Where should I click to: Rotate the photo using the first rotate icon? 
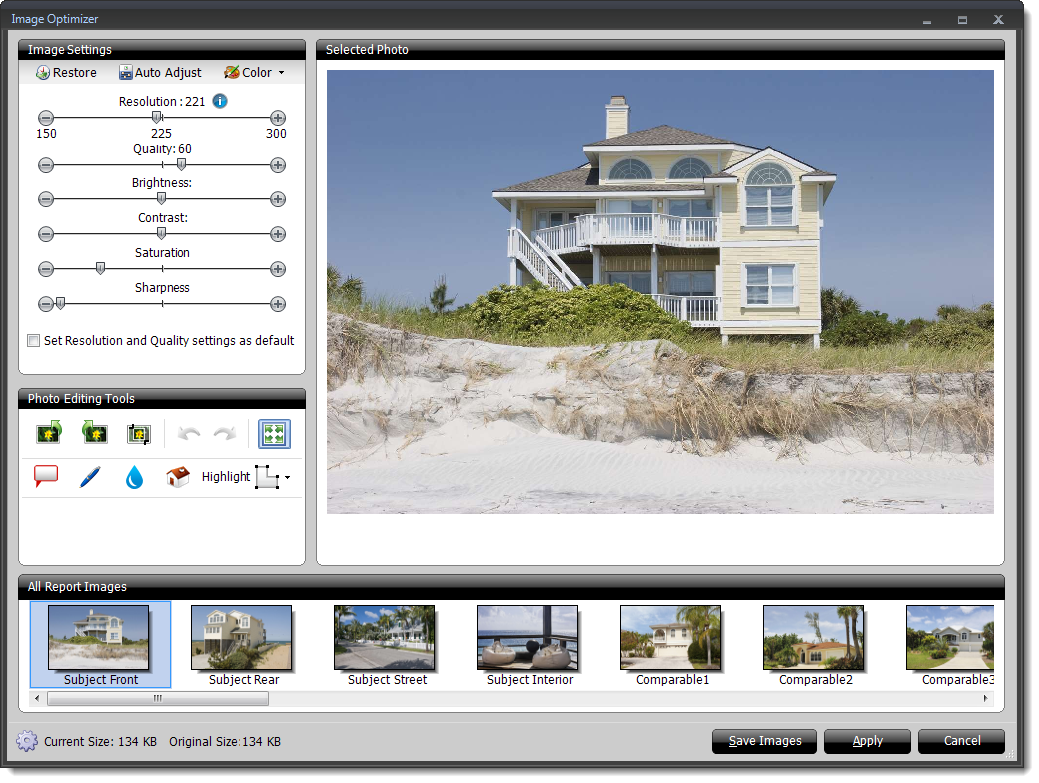(x=48, y=433)
